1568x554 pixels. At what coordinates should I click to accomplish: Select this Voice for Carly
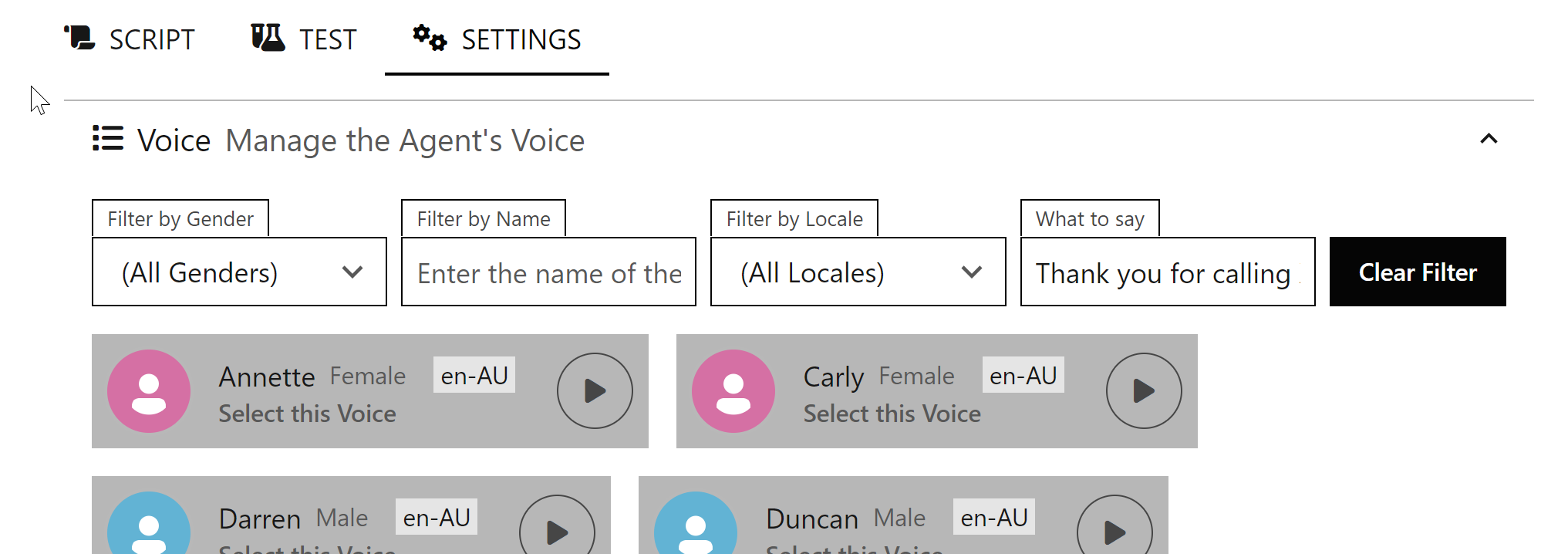[892, 414]
